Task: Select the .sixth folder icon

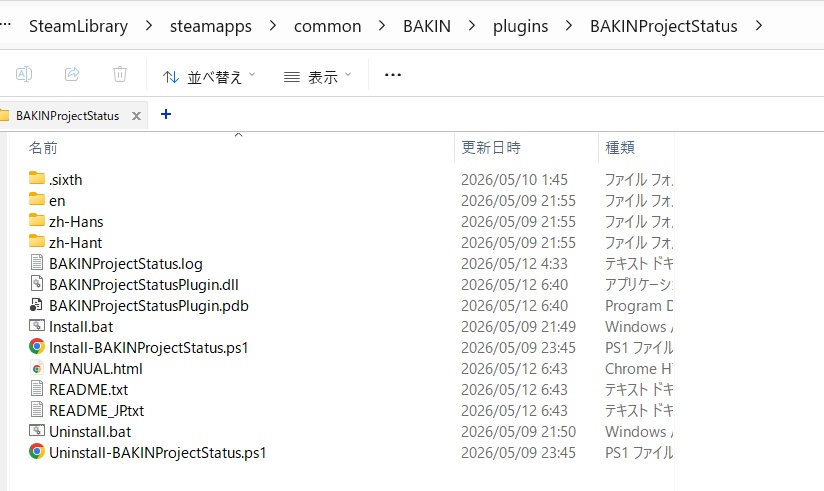Action: point(37,178)
